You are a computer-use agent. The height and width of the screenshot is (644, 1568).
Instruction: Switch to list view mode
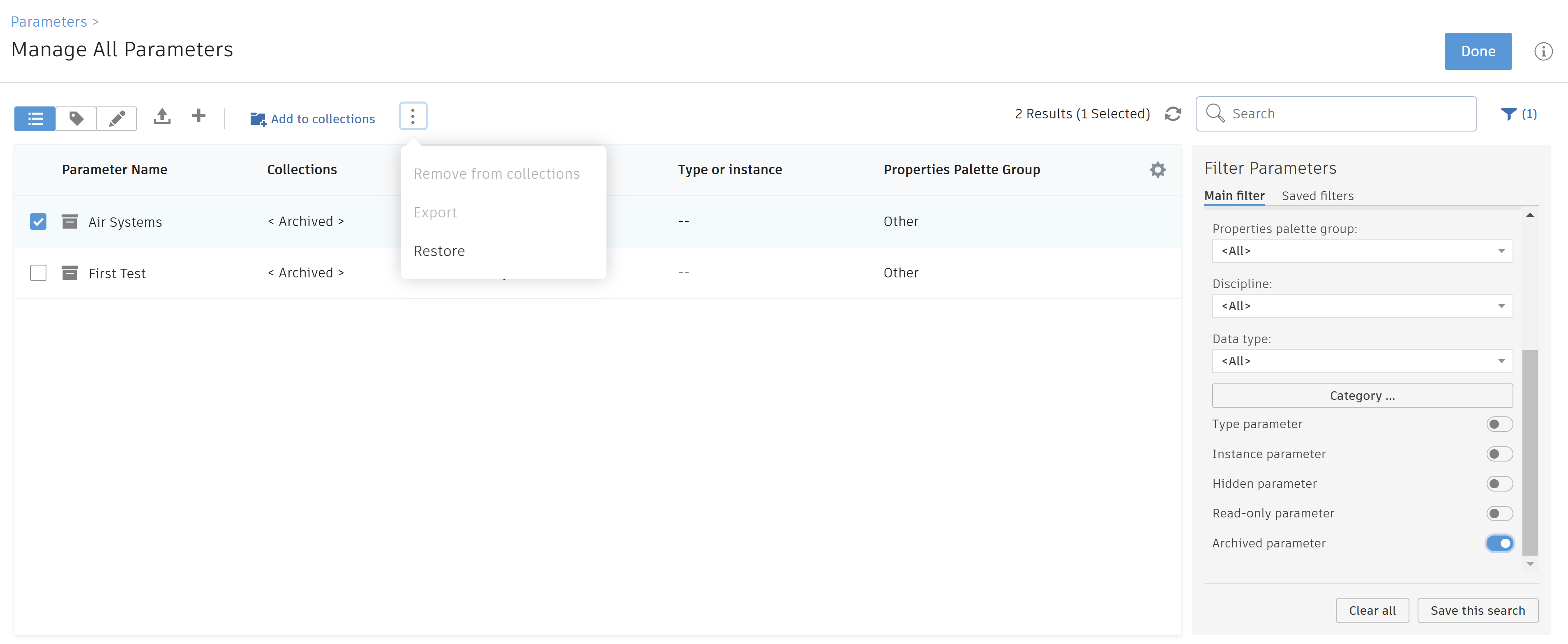click(x=35, y=118)
